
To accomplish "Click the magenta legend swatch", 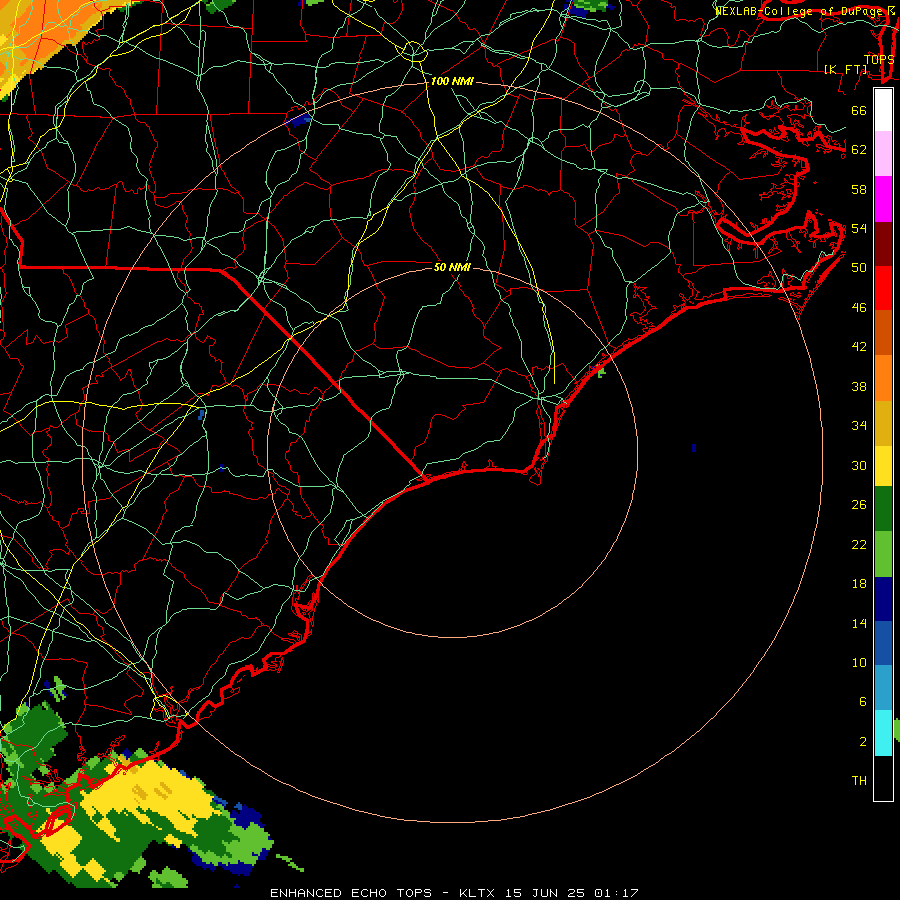I will click(x=883, y=199).
